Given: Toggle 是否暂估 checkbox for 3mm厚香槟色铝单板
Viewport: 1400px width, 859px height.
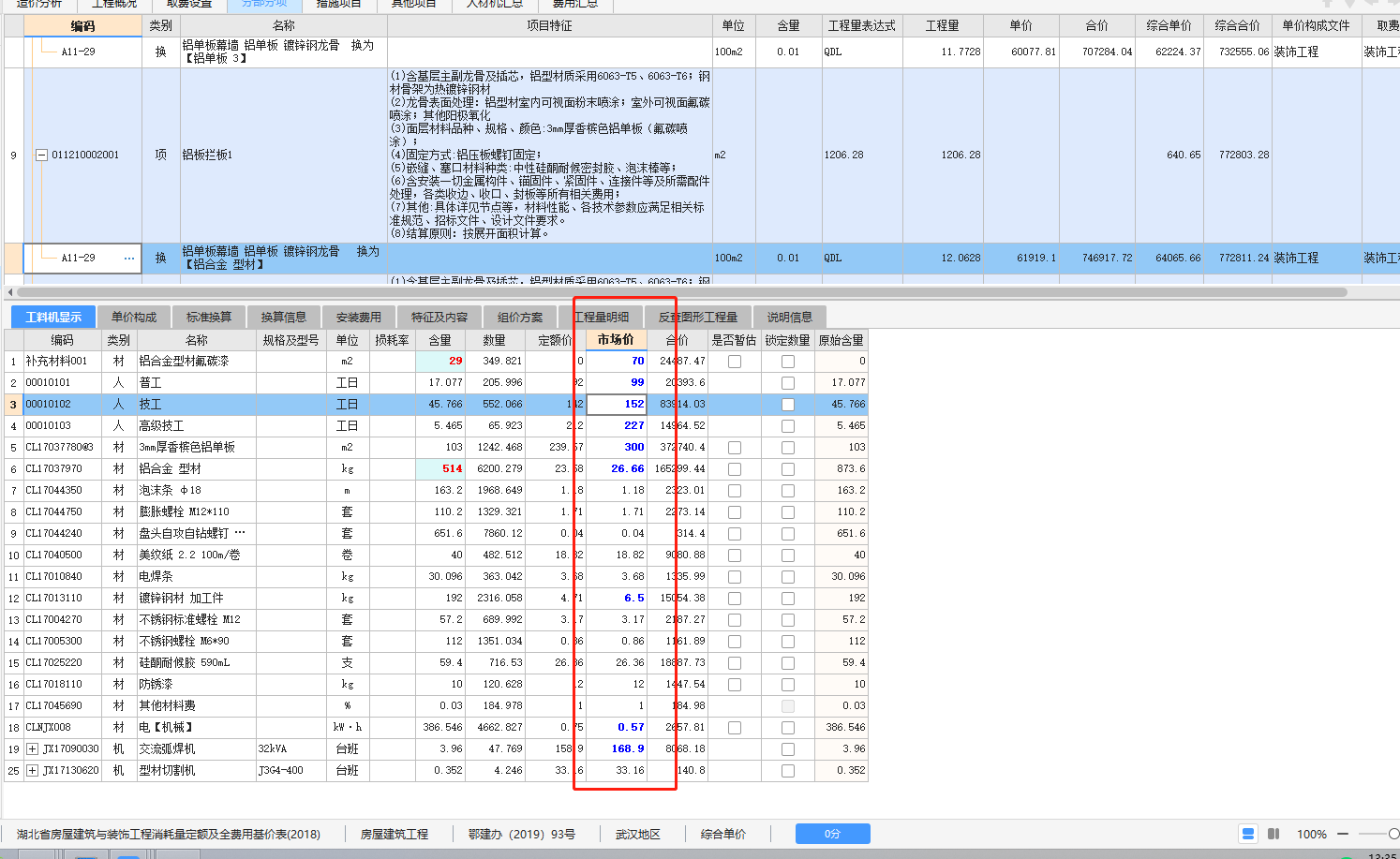Looking at the screenshot, I should tap(735, 448).
